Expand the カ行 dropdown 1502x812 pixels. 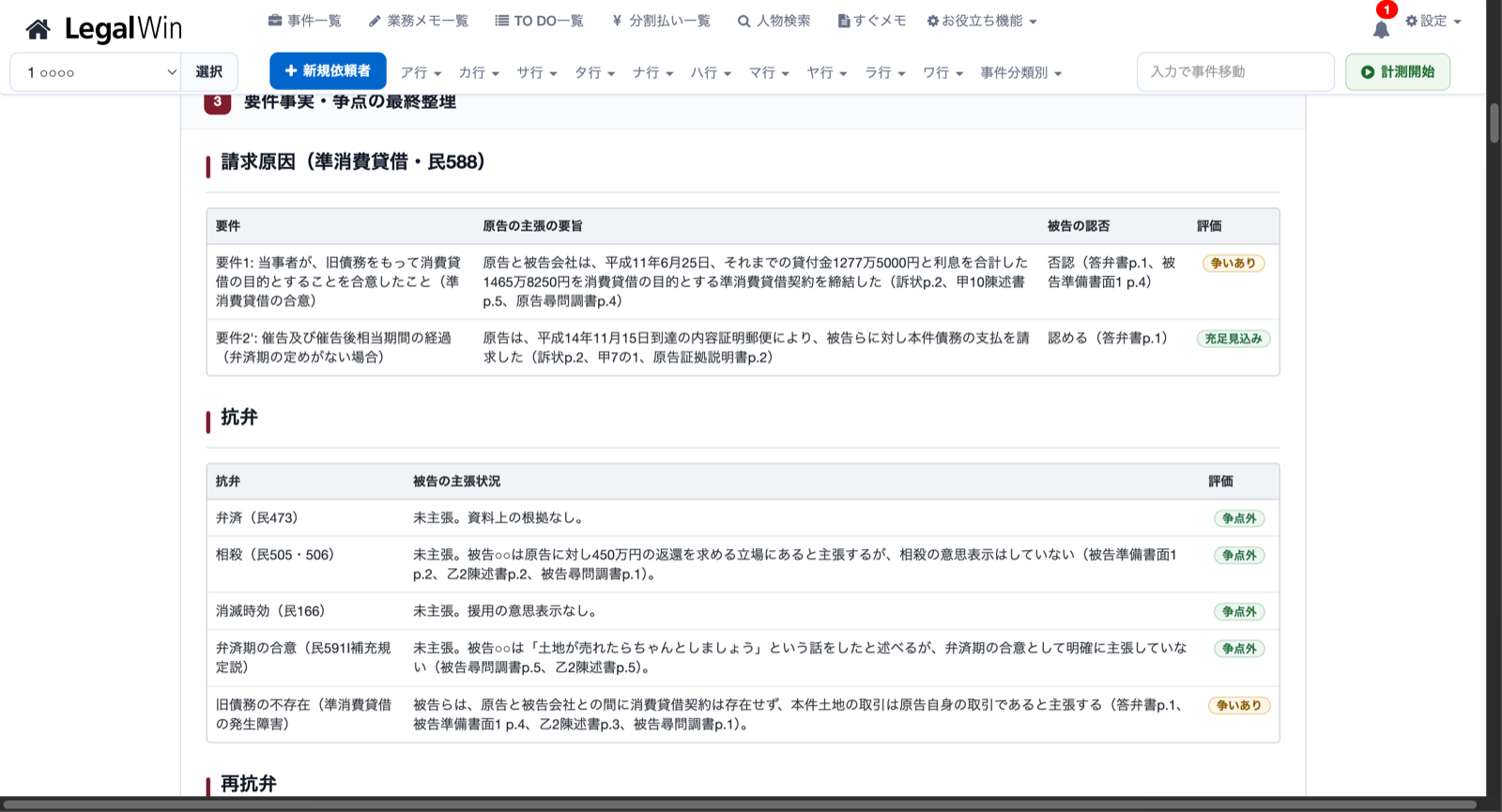[479, 72]
